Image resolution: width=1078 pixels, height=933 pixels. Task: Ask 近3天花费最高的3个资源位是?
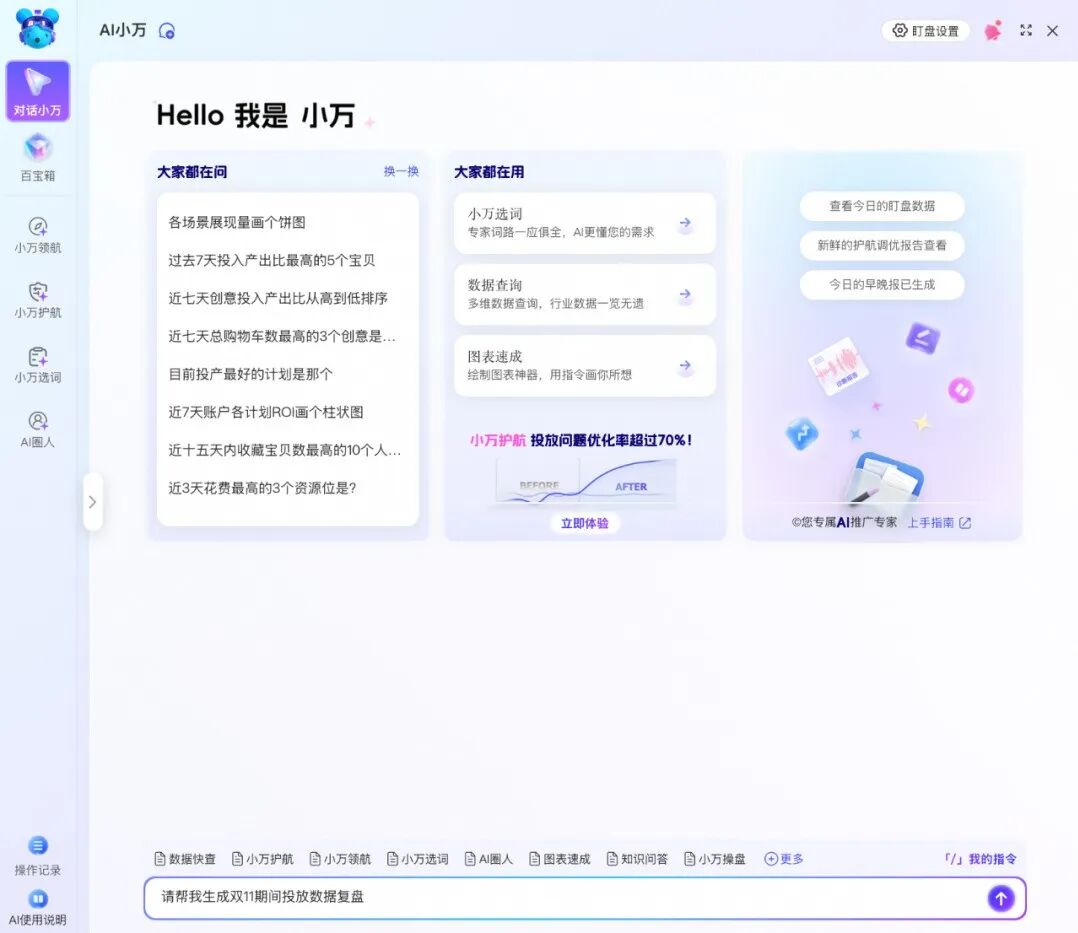(262, 488)
